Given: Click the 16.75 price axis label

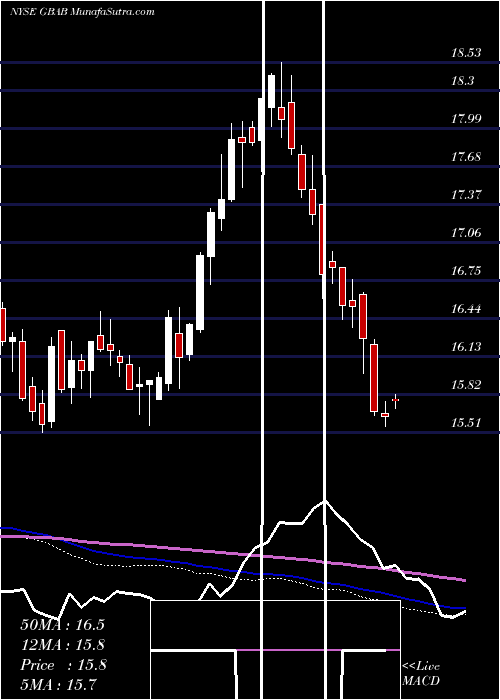Looking at the screenshot, I should click(x=466, y=271).
